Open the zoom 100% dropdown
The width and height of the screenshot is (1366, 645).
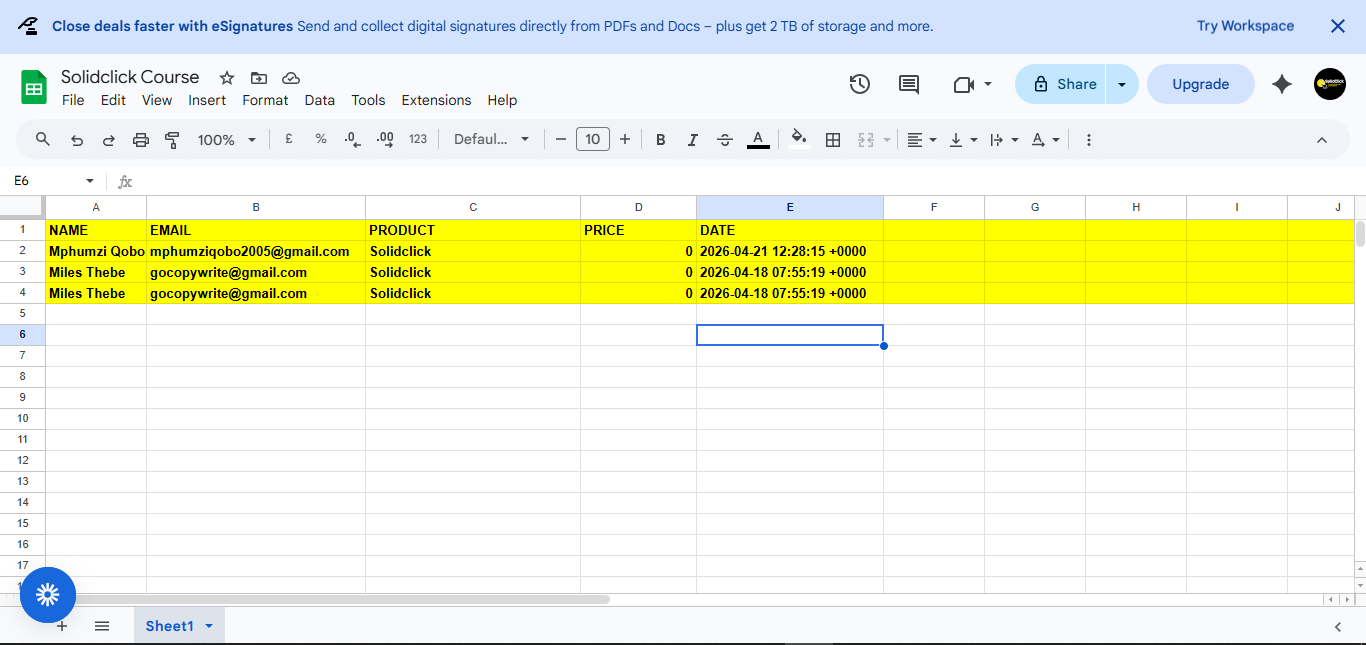pyautogui.click(x=227, y=140)
